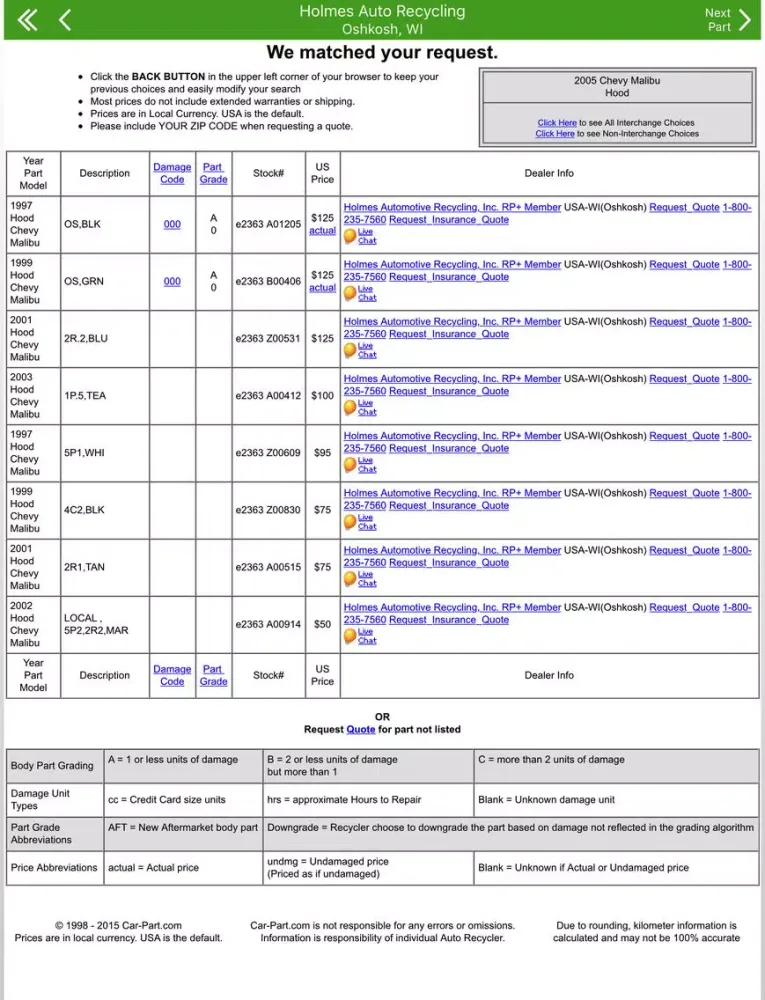
Task: Click Request_Insurance_Quote in e2363 A00914 row
Action: tap(449, 619)
